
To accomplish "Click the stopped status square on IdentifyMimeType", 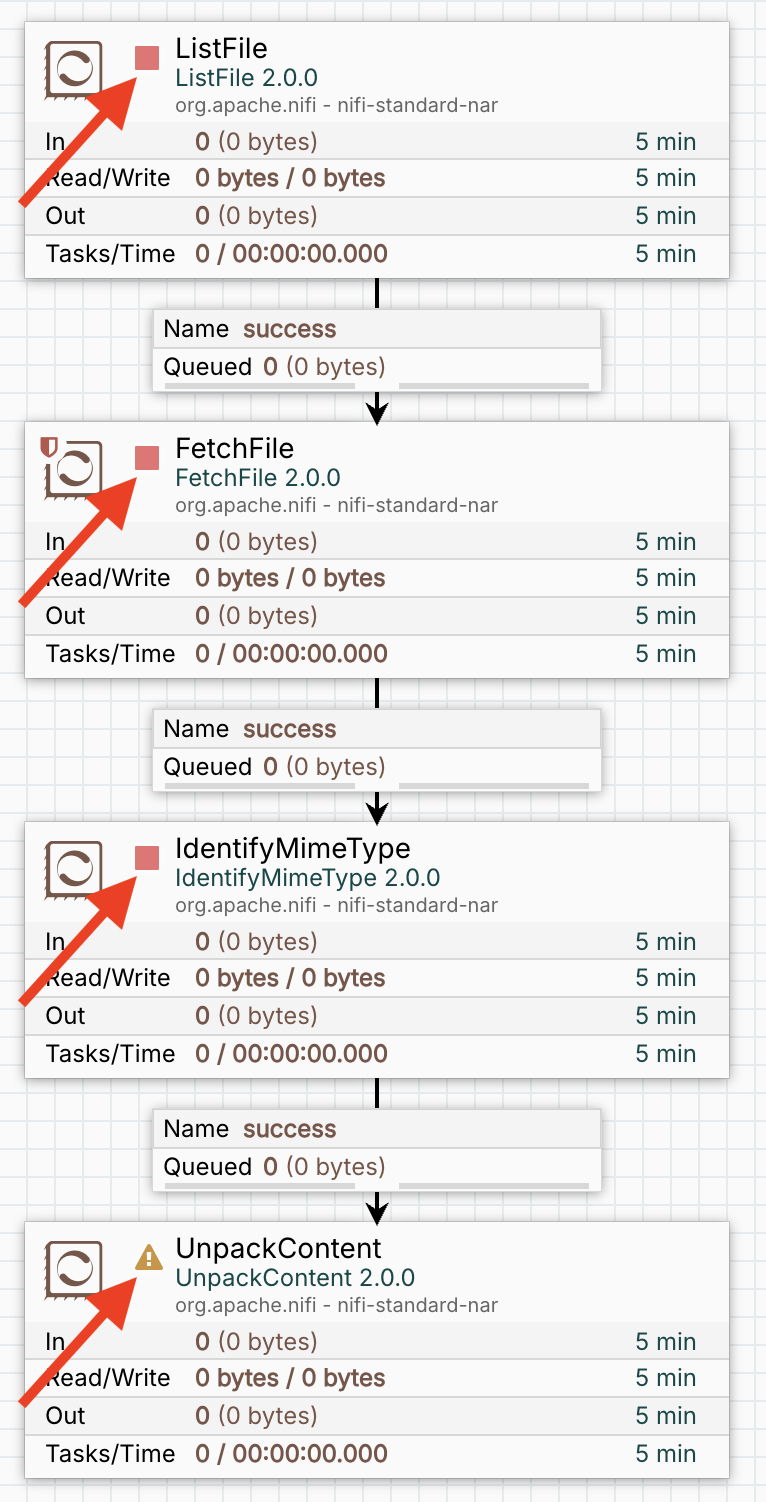I will click(x=147, y=858).
